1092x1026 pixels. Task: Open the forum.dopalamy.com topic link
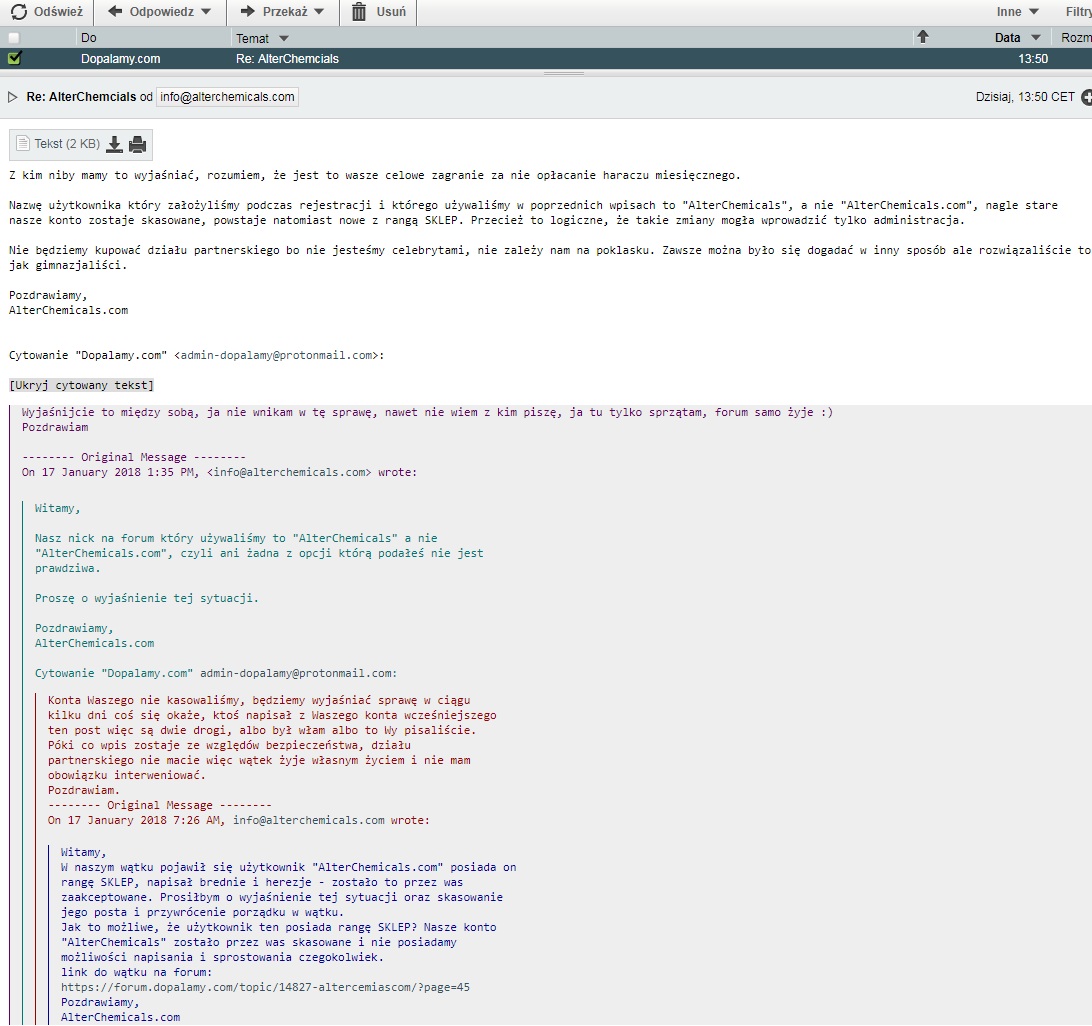point(265,987)
